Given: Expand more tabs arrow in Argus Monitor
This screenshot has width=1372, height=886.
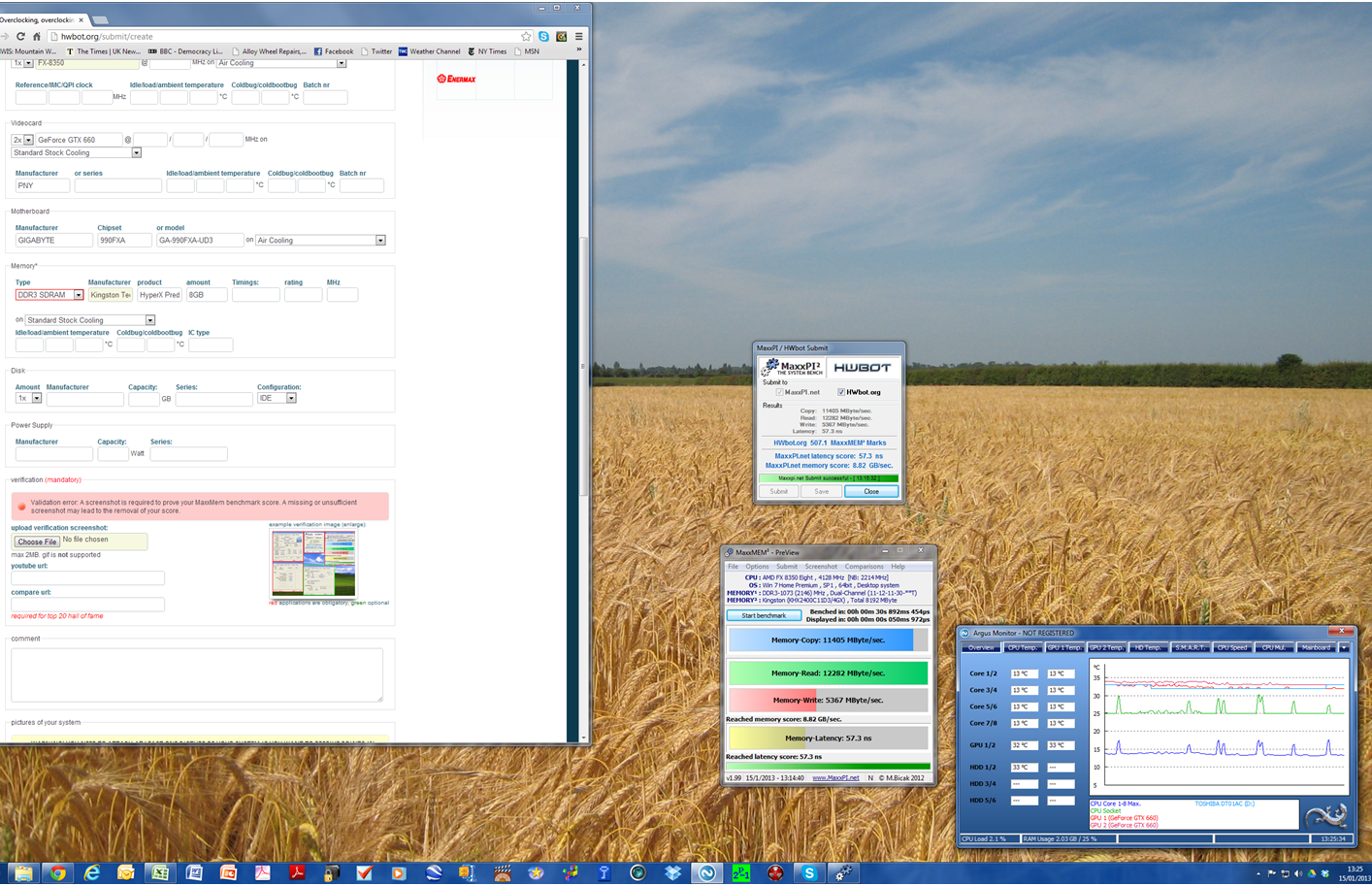Looking at the screenshot, I should pos(1344,647).
